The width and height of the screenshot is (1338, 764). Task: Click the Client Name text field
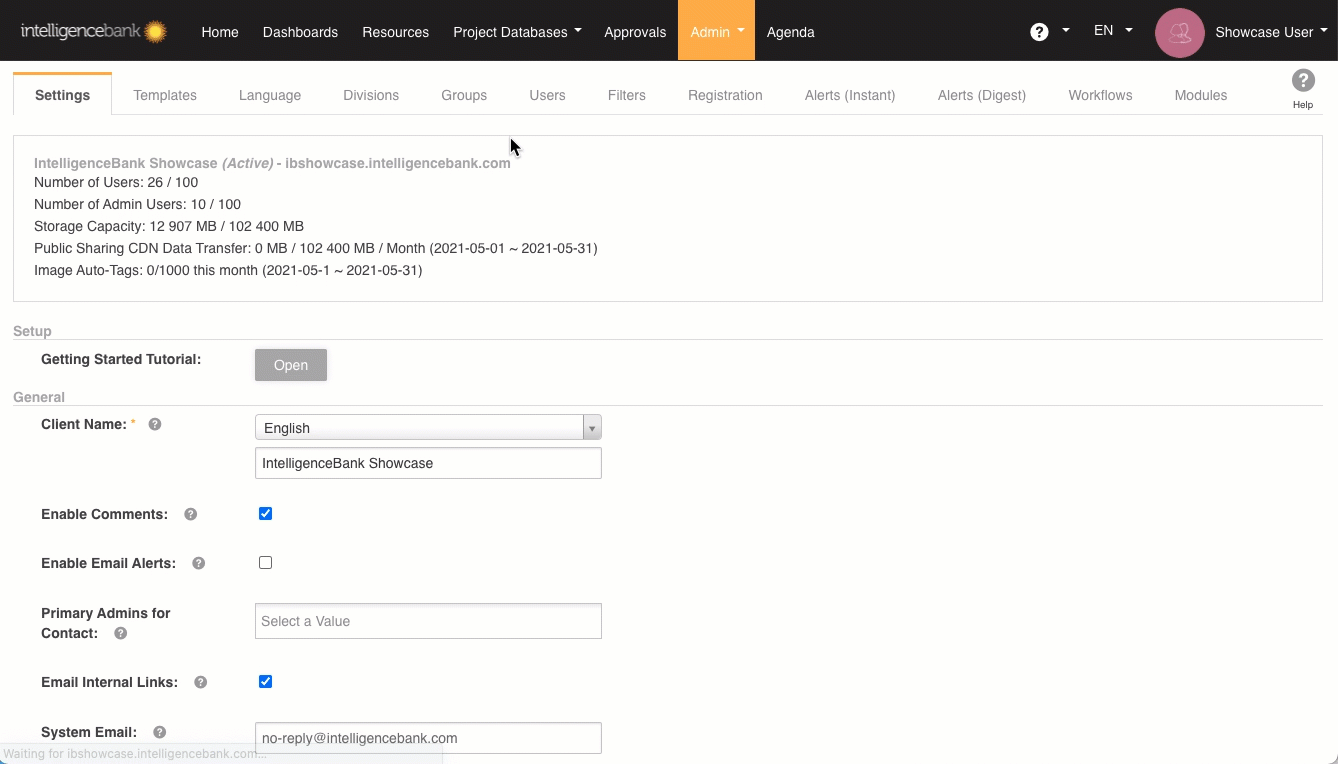pos(428,463)
